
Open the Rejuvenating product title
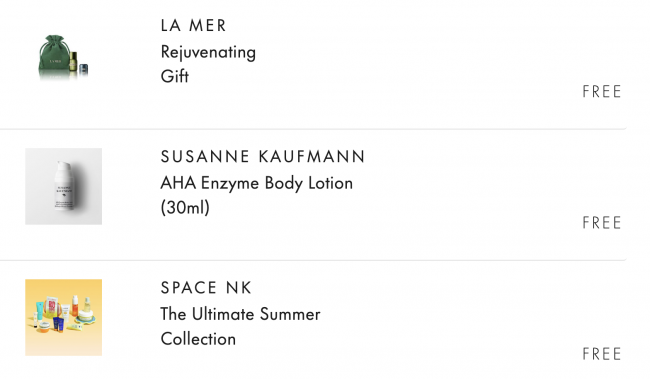tap(208, 53)
